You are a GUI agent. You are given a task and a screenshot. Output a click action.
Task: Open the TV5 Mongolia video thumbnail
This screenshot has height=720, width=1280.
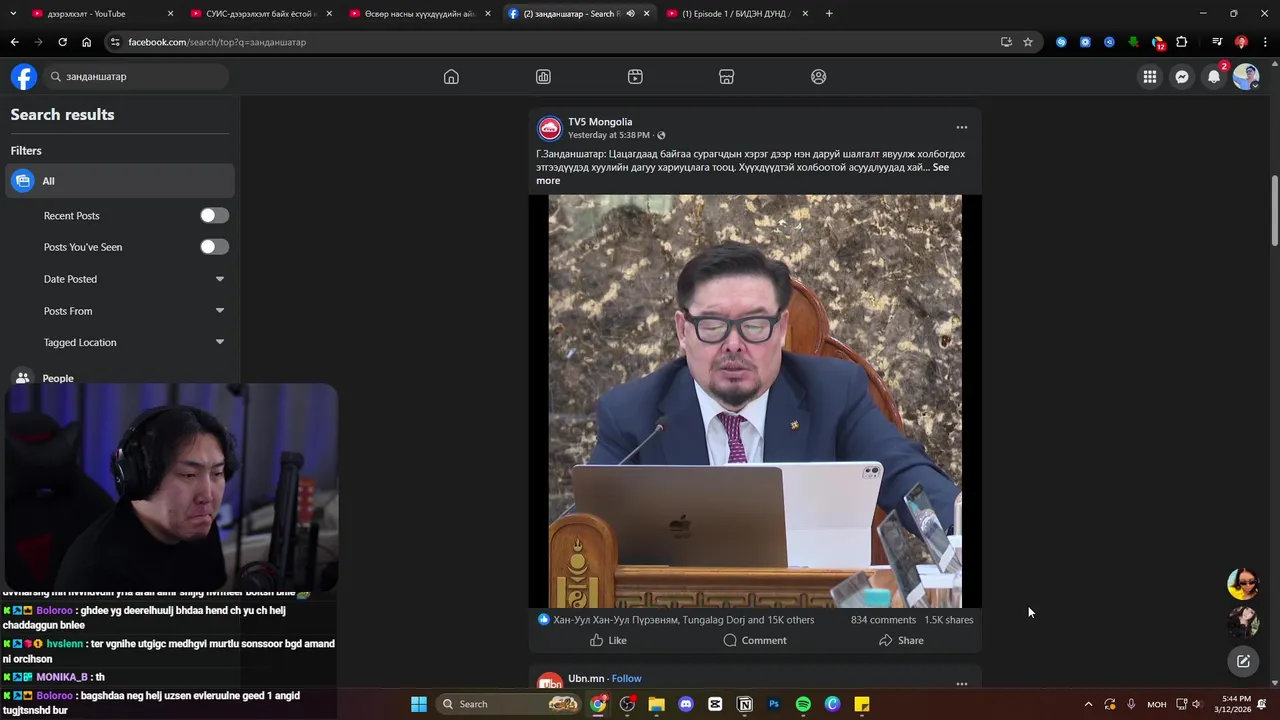[755, 401]
